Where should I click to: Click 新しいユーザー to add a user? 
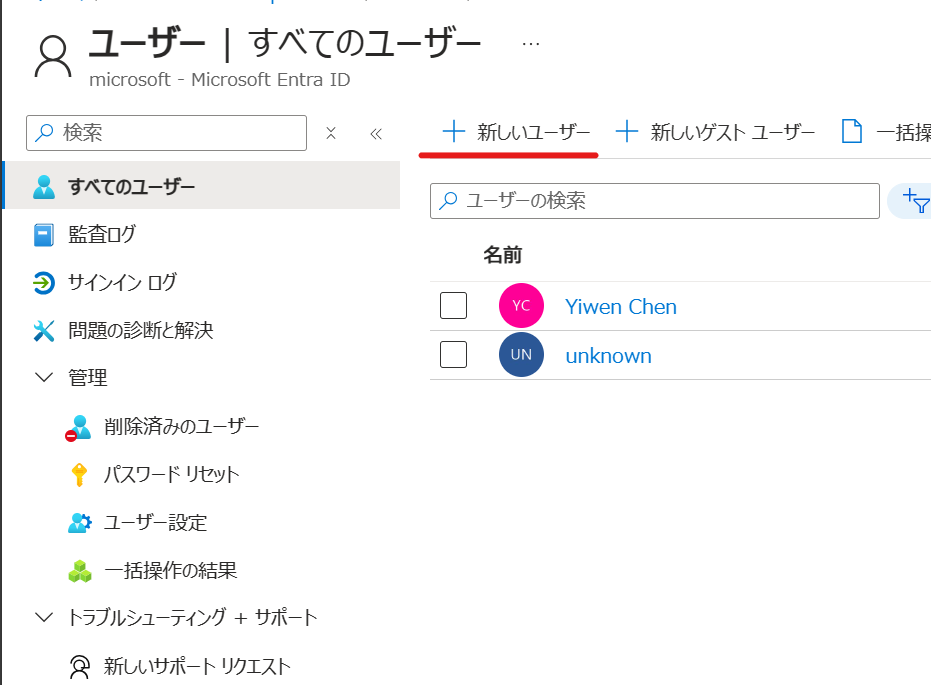517,132
